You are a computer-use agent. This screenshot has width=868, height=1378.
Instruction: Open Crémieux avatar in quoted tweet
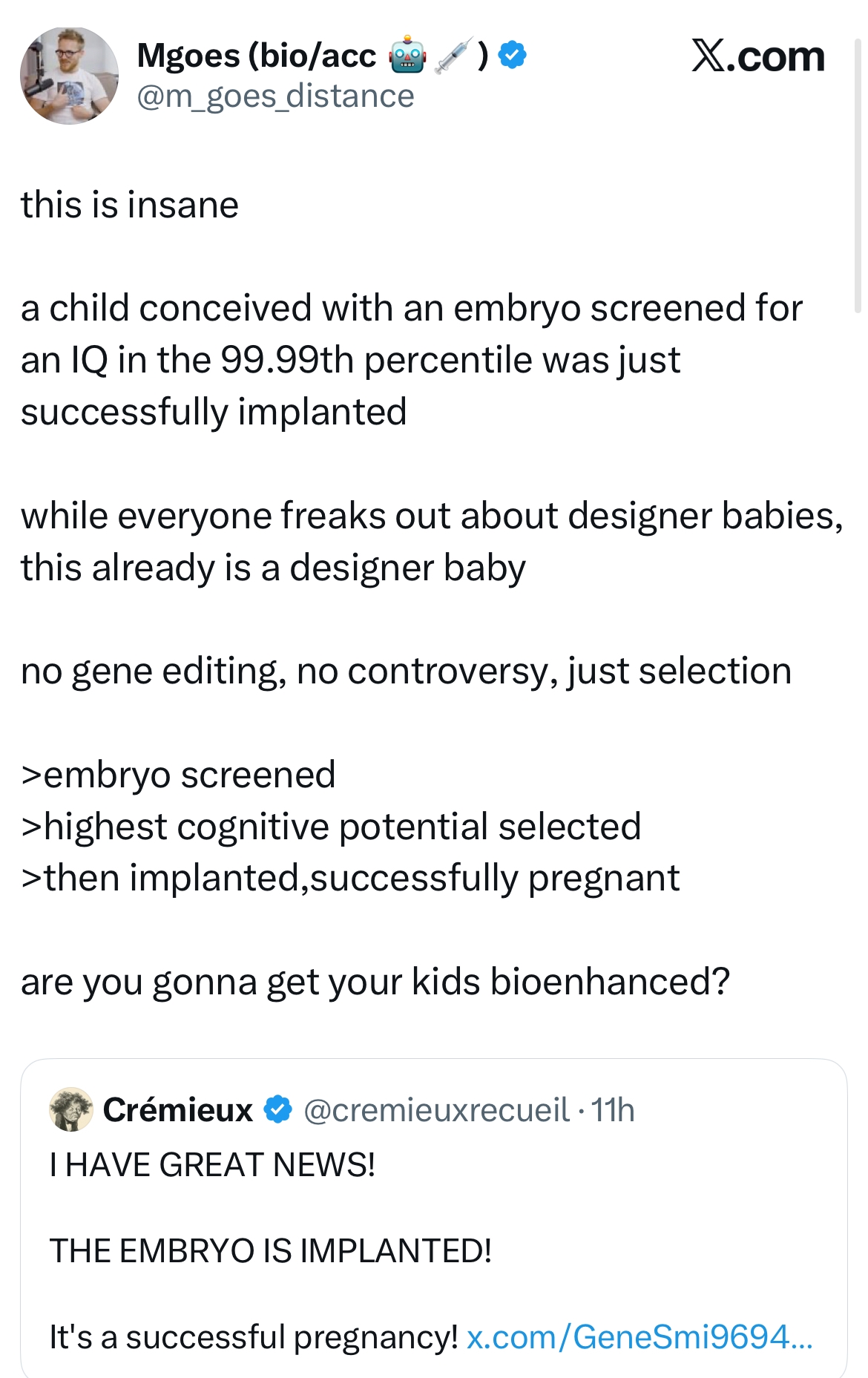[x=71, y=1109]
